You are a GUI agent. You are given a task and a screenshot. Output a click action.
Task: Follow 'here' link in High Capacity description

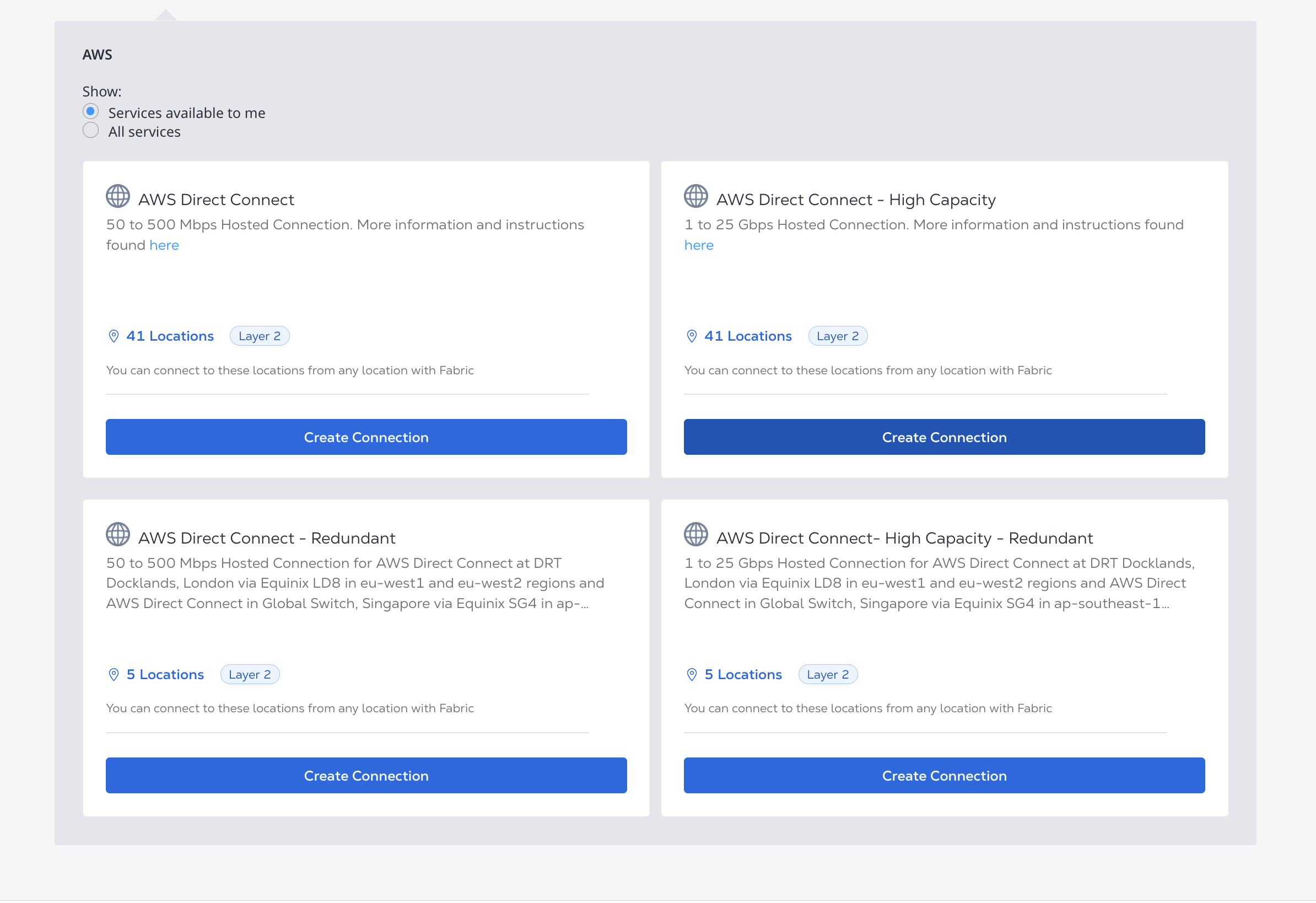(699, 245)
